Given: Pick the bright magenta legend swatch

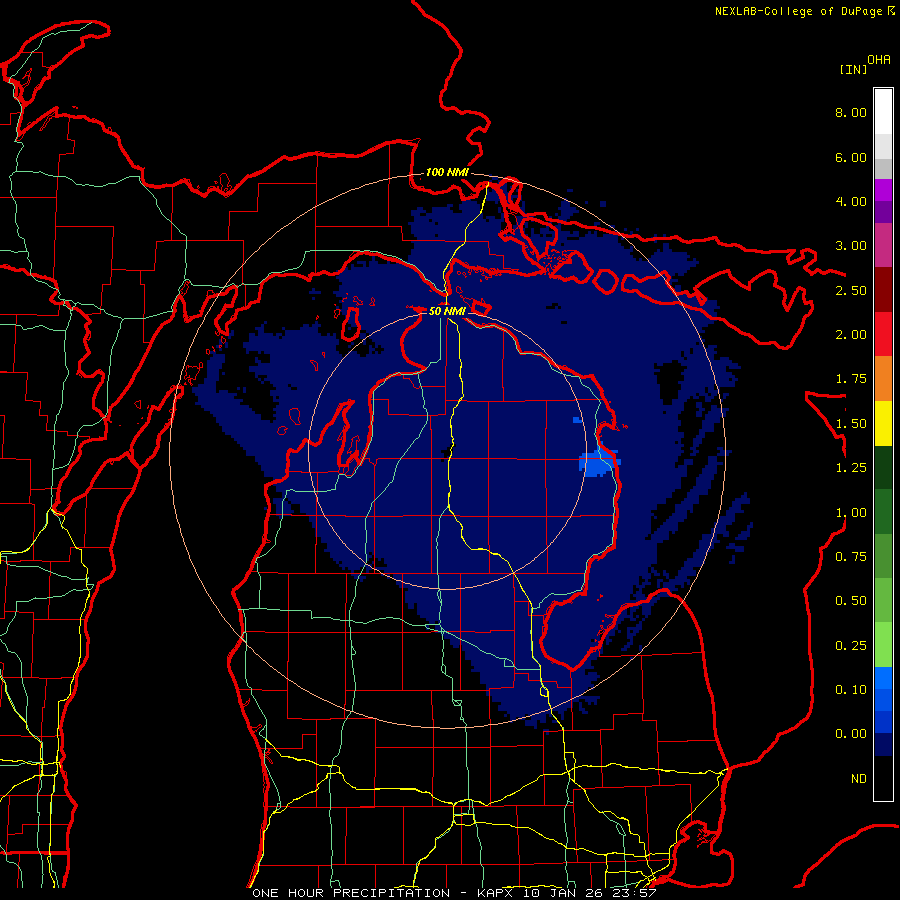Looking at the screenshot, I should pos(883,190).
